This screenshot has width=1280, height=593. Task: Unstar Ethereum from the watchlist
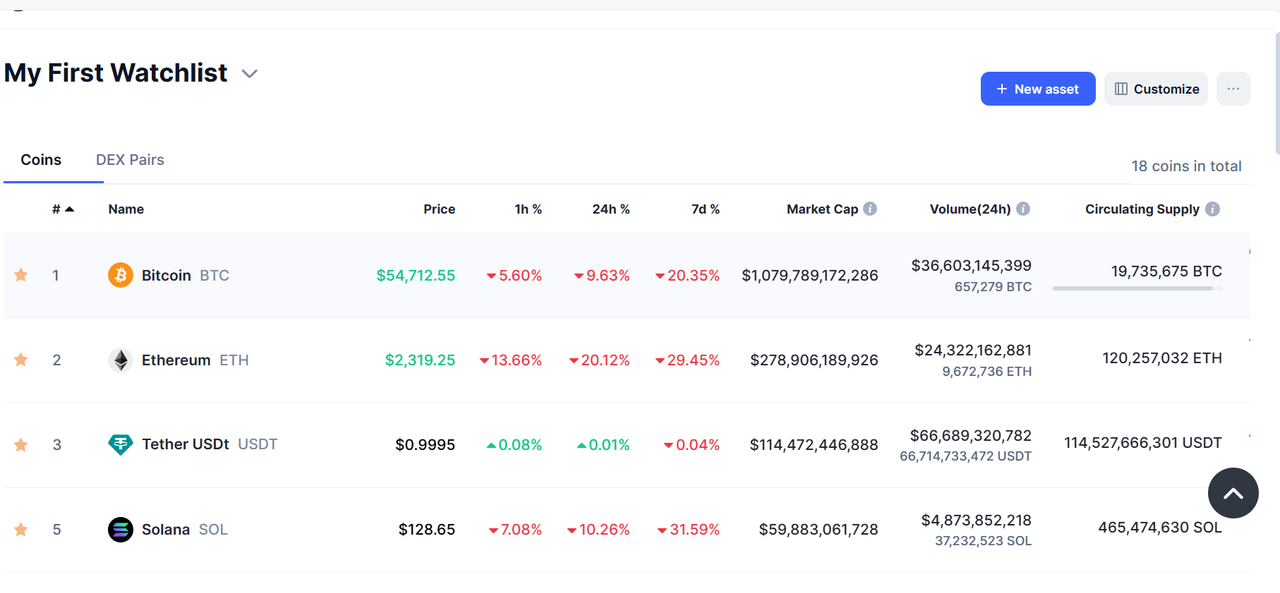click(21, 360)
